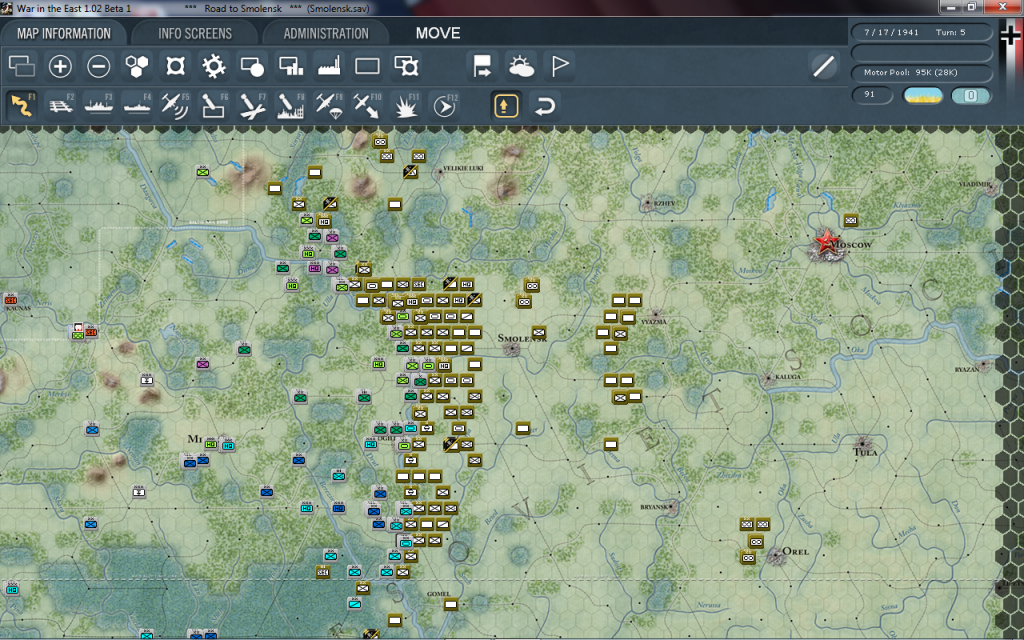Click the factory icon in the toolbar
The width and height of the screenshot is (1024, 640).
pos(329,67)
